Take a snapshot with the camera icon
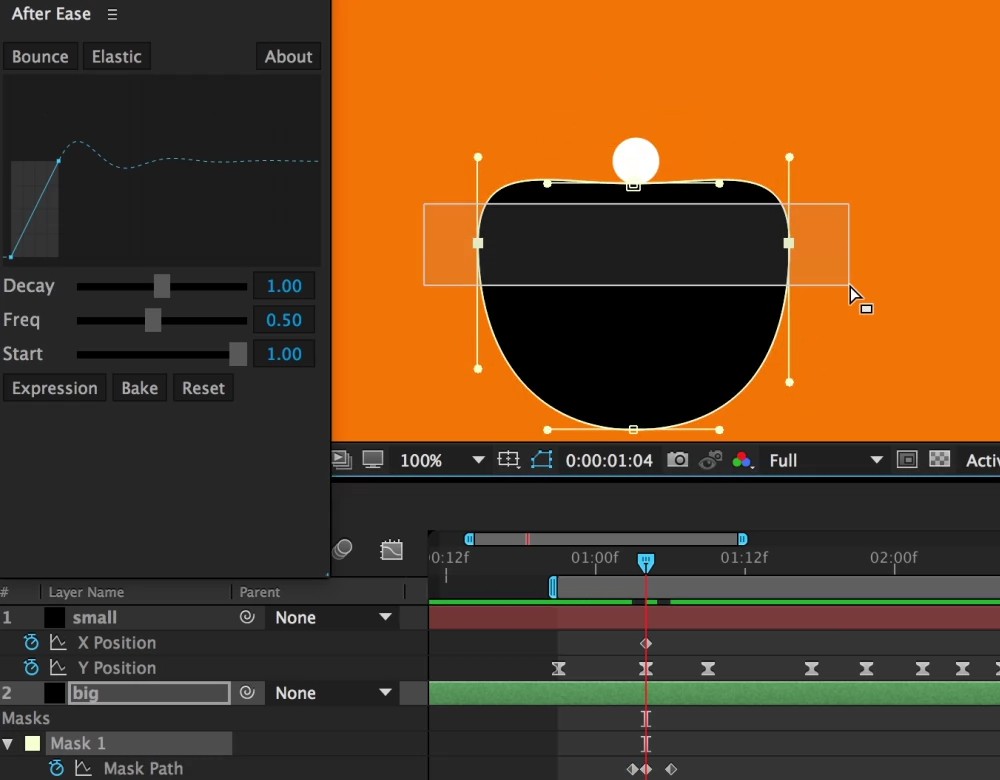1000x780 pixels. (x=677, y=459)
